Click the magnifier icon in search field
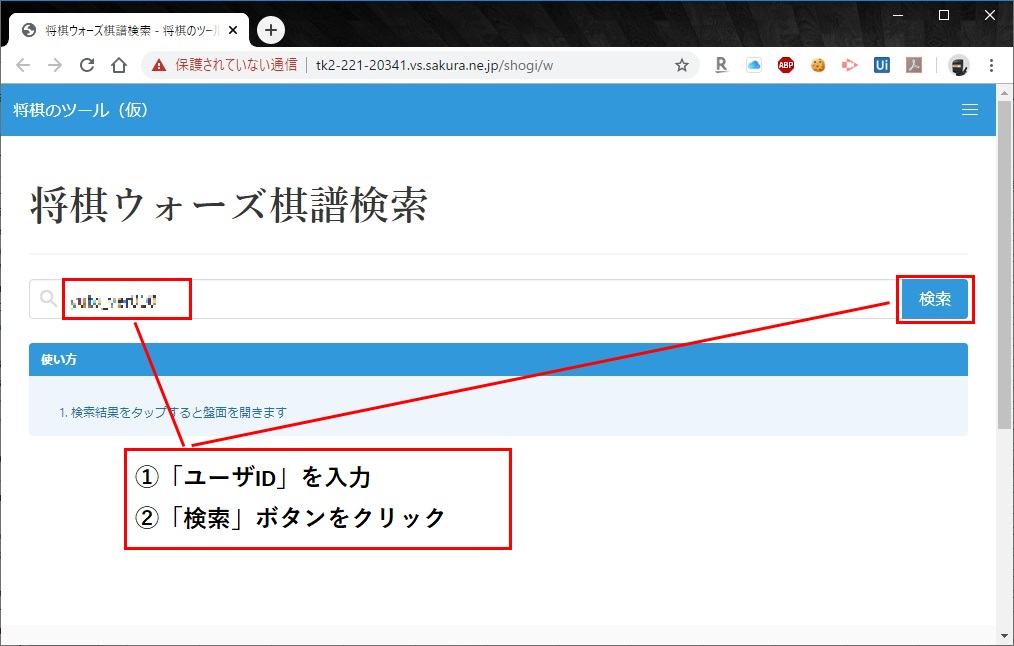This screenshot has height=646, width=1014. click(48, 298)
